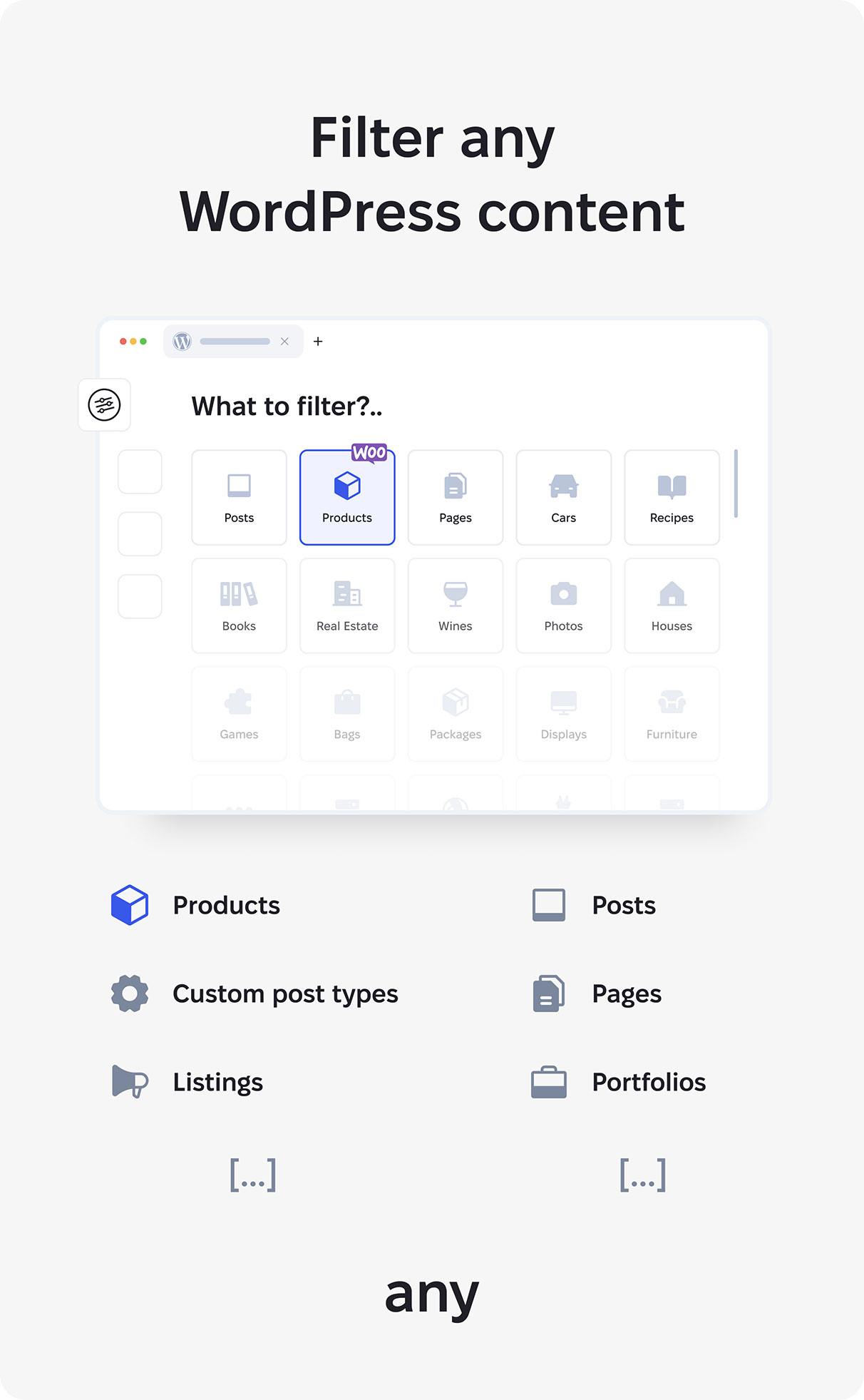This screenshot has width=864, height=1400.
Task: Choose the Games tile
Action: (239, 714)
